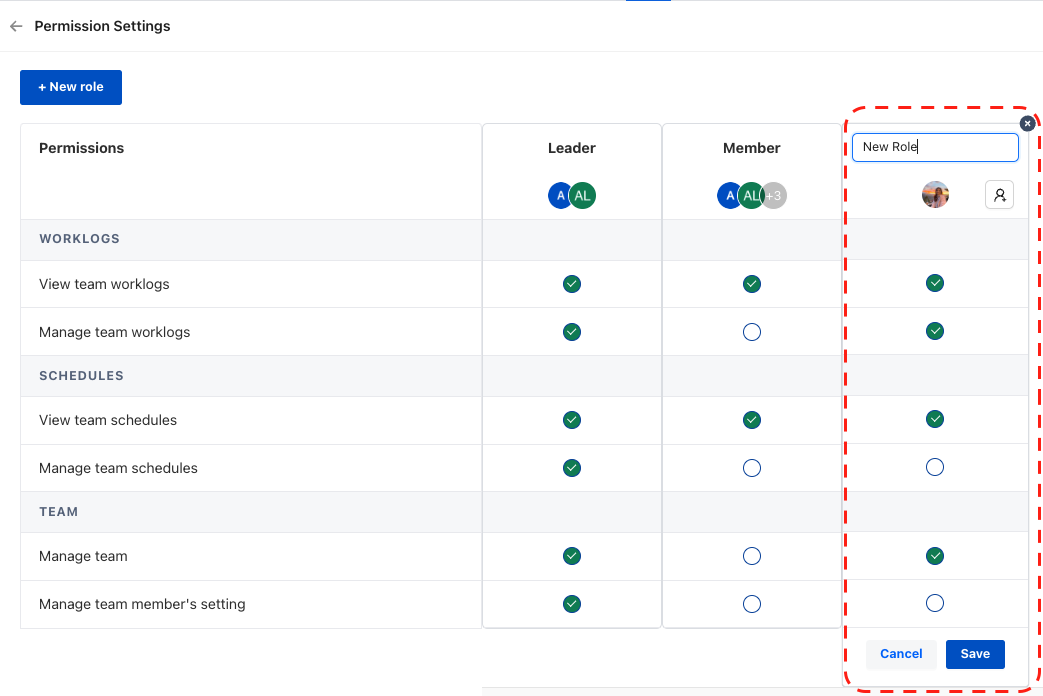Click the new role's user photo avatar
Viewport: 1043px width, 696px height.
click(x=935, y=195)
